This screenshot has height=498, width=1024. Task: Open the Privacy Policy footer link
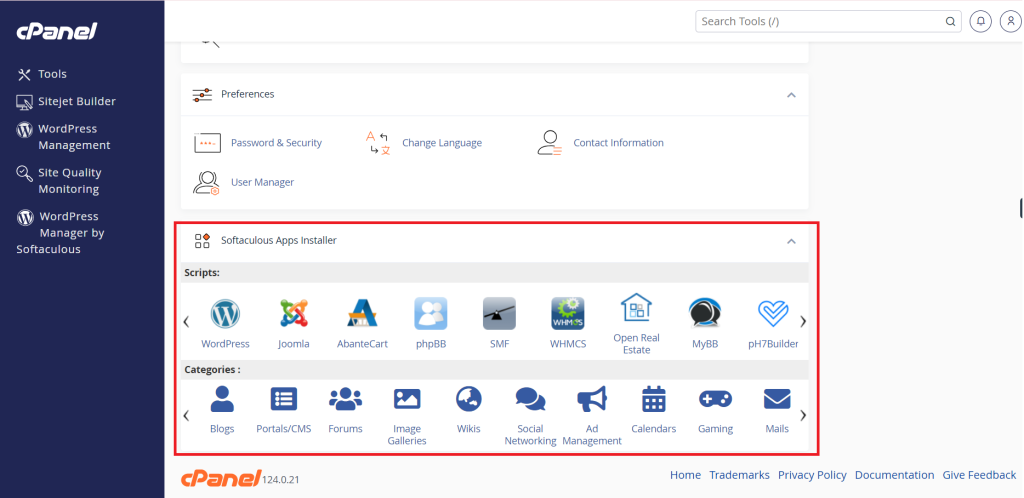(x=812, y=475)
